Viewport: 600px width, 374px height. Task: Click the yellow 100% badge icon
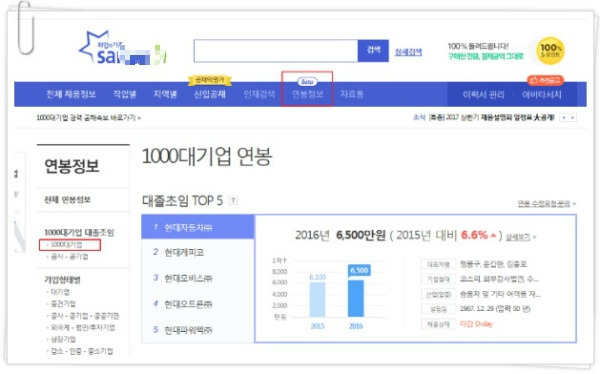[x=550, y=51]
